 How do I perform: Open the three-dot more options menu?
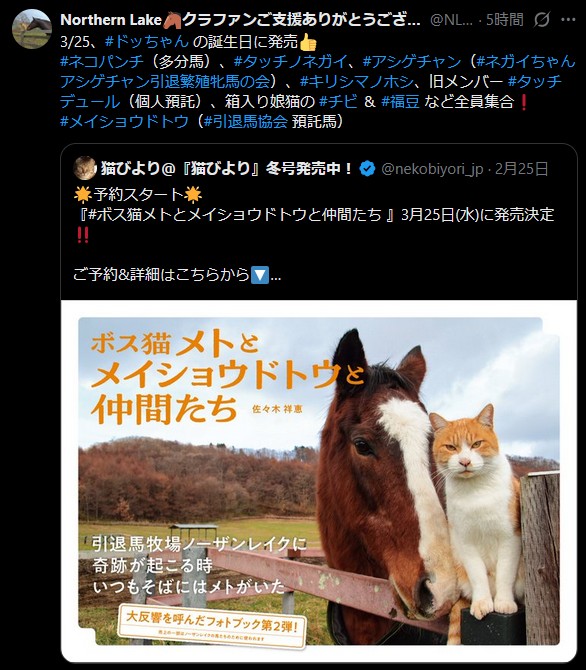(x=568, y=20)
